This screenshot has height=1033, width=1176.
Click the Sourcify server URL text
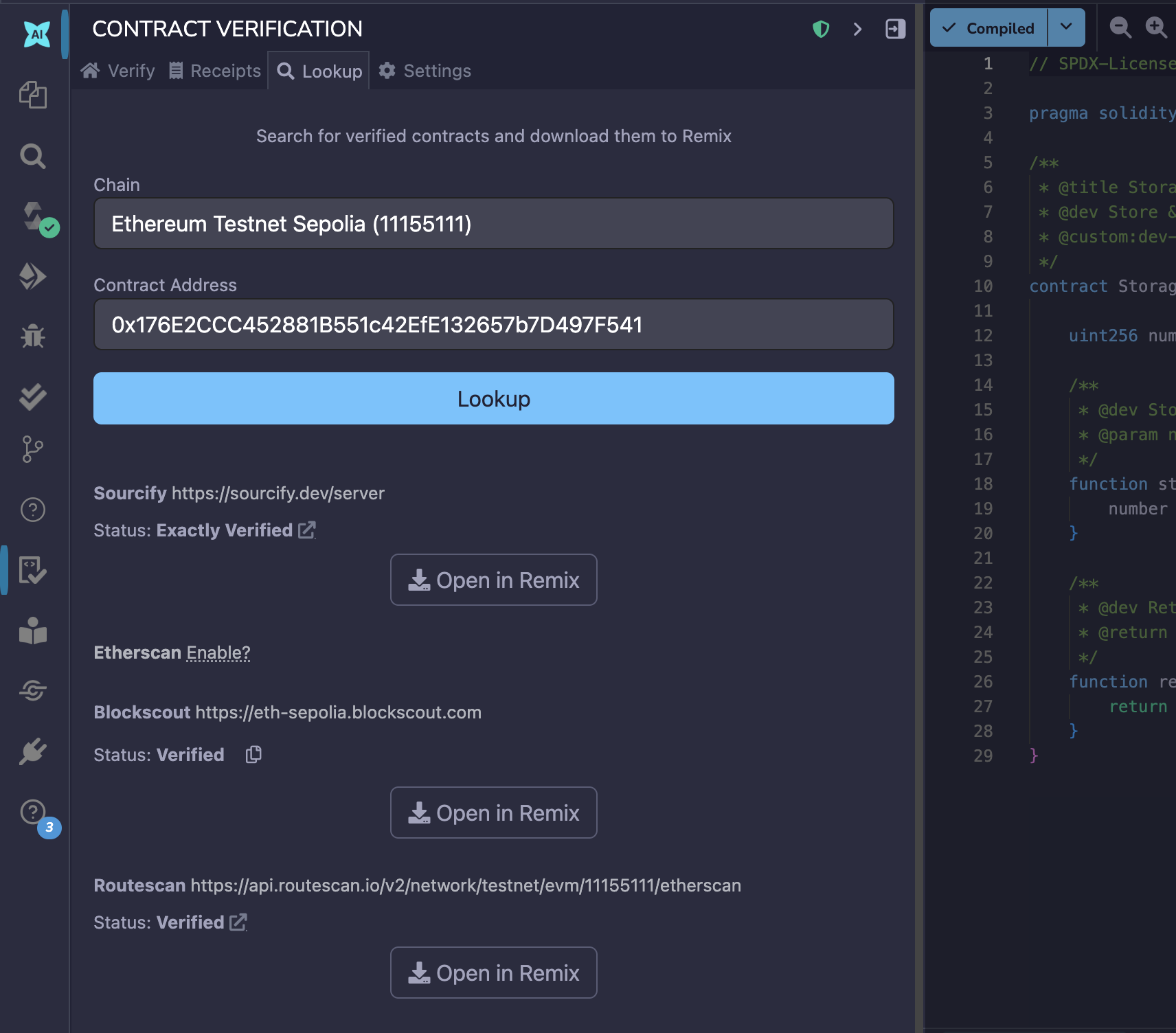click(x=278, y=493)
